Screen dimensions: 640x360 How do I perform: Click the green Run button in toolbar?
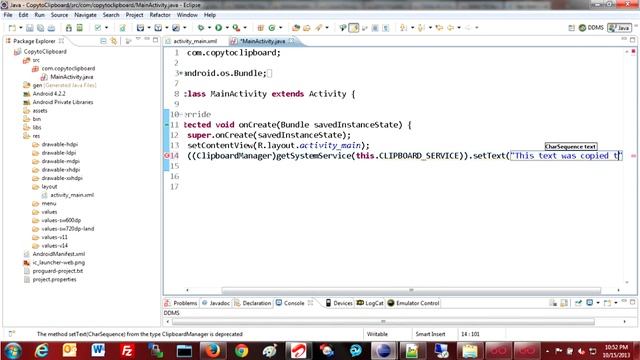[219, 28]
